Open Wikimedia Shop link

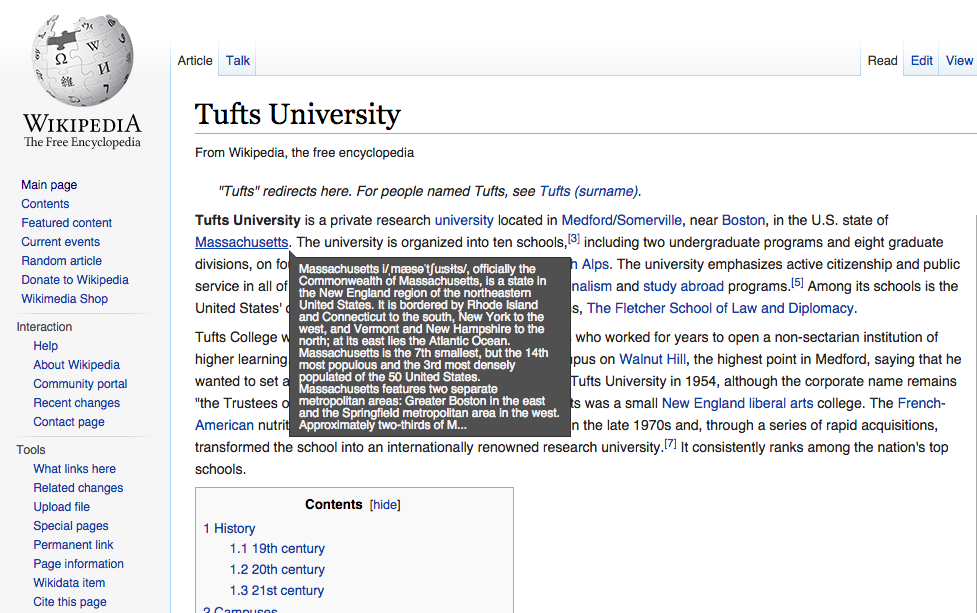point(65,298)
